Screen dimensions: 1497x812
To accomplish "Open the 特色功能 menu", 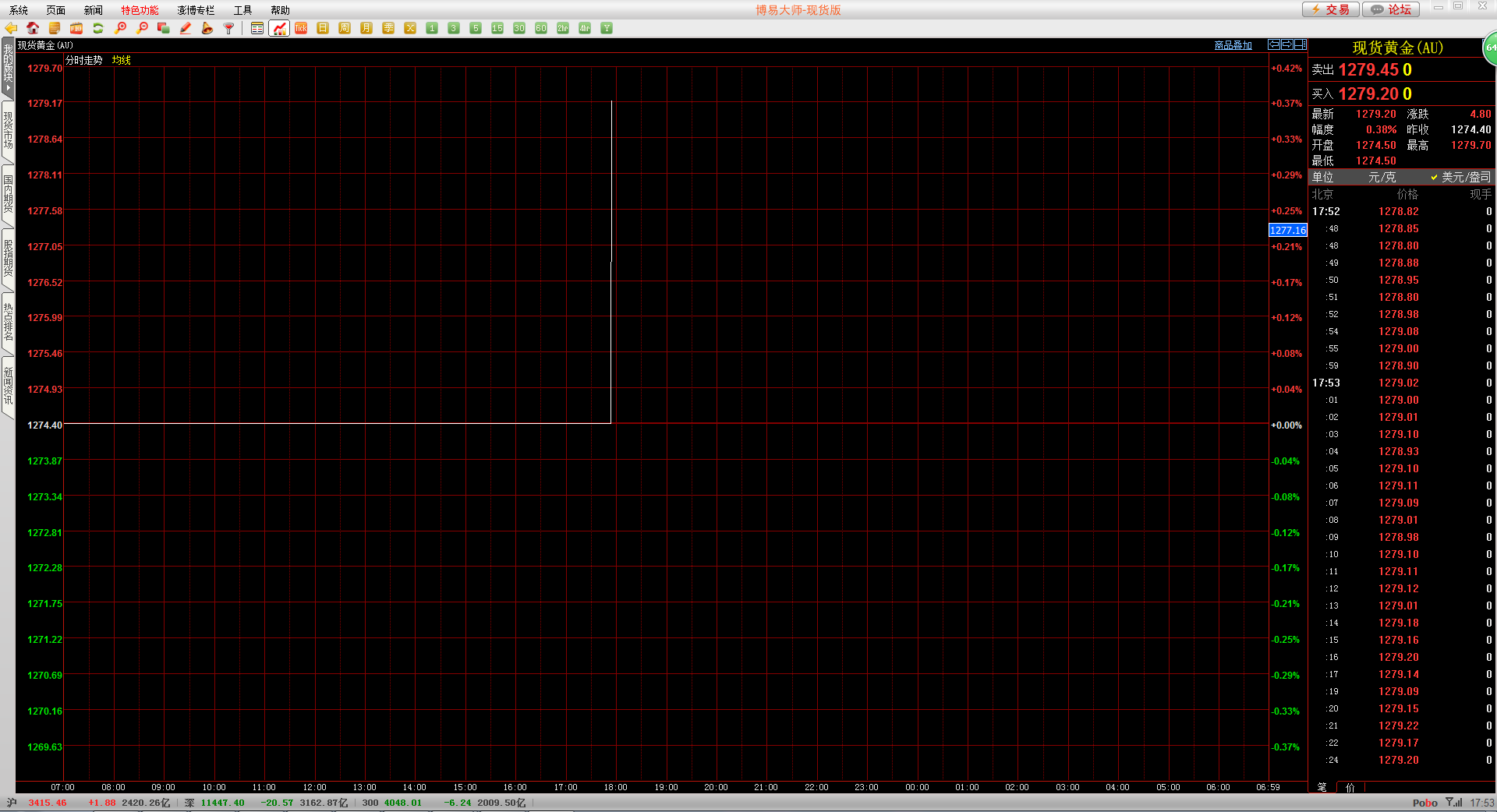I will (140, 10).
